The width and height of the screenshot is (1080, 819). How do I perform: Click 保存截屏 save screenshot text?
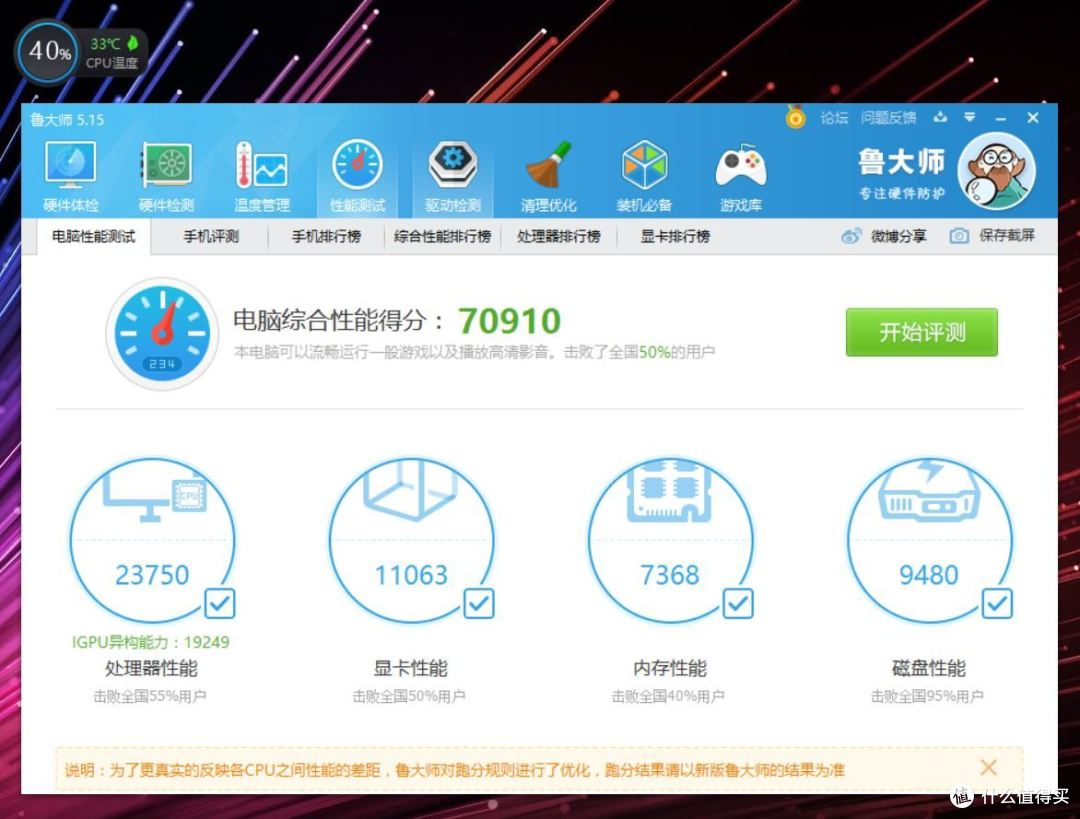pyautogui.click(x=1007, y=236)
